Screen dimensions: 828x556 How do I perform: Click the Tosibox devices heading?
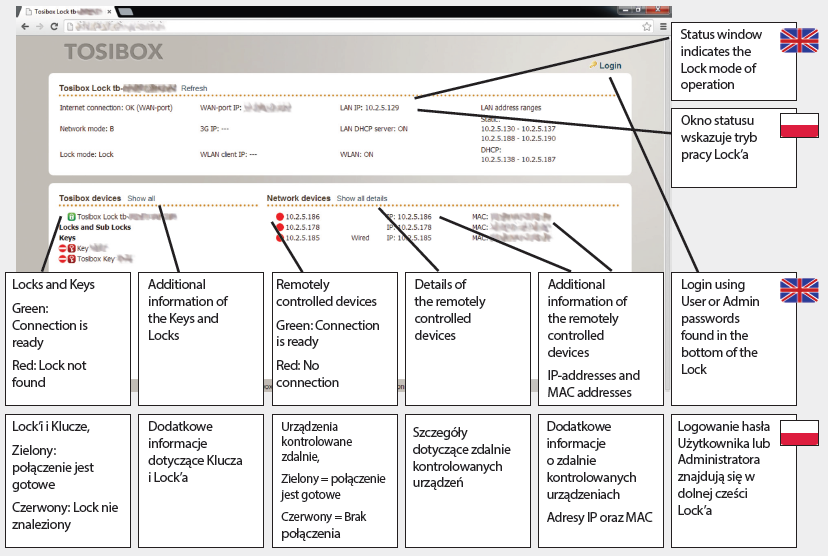(90, 199)
